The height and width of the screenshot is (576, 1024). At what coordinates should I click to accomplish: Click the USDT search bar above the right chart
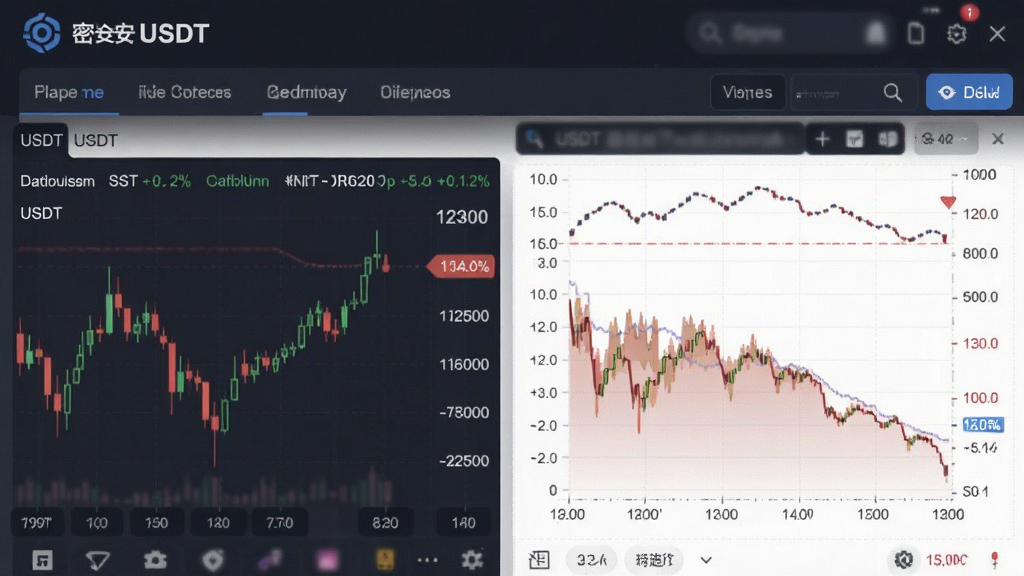[660, 139]
